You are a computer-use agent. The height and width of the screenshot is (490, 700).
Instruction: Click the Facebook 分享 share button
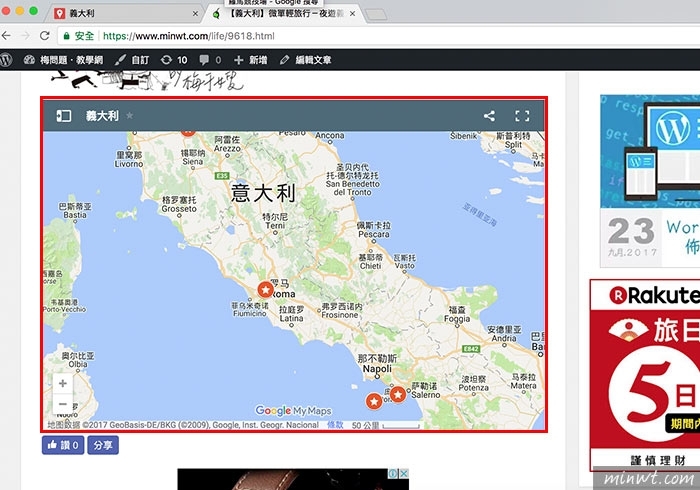103,445
